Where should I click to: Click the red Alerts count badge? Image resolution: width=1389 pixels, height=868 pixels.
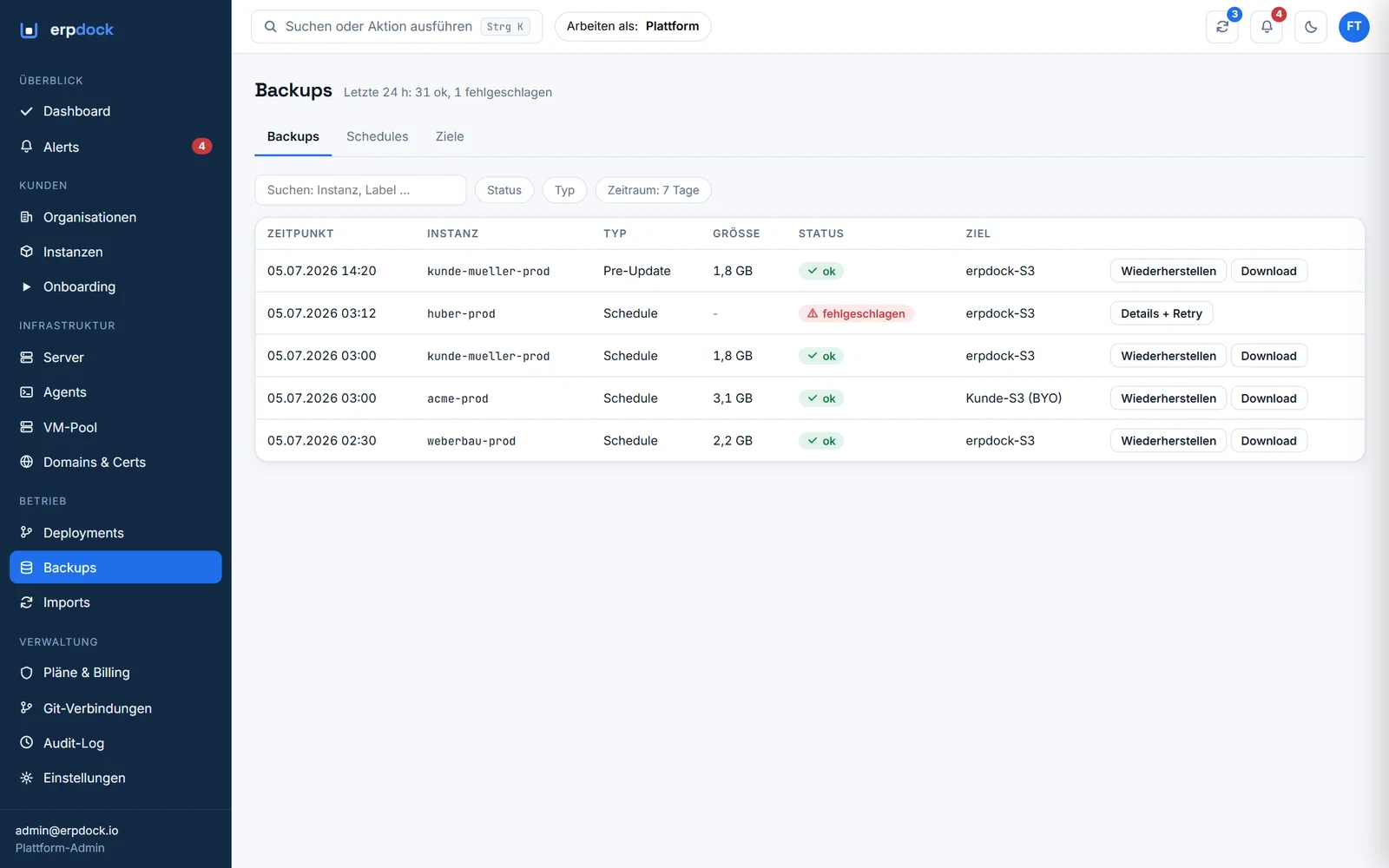[x=201, y=147]
